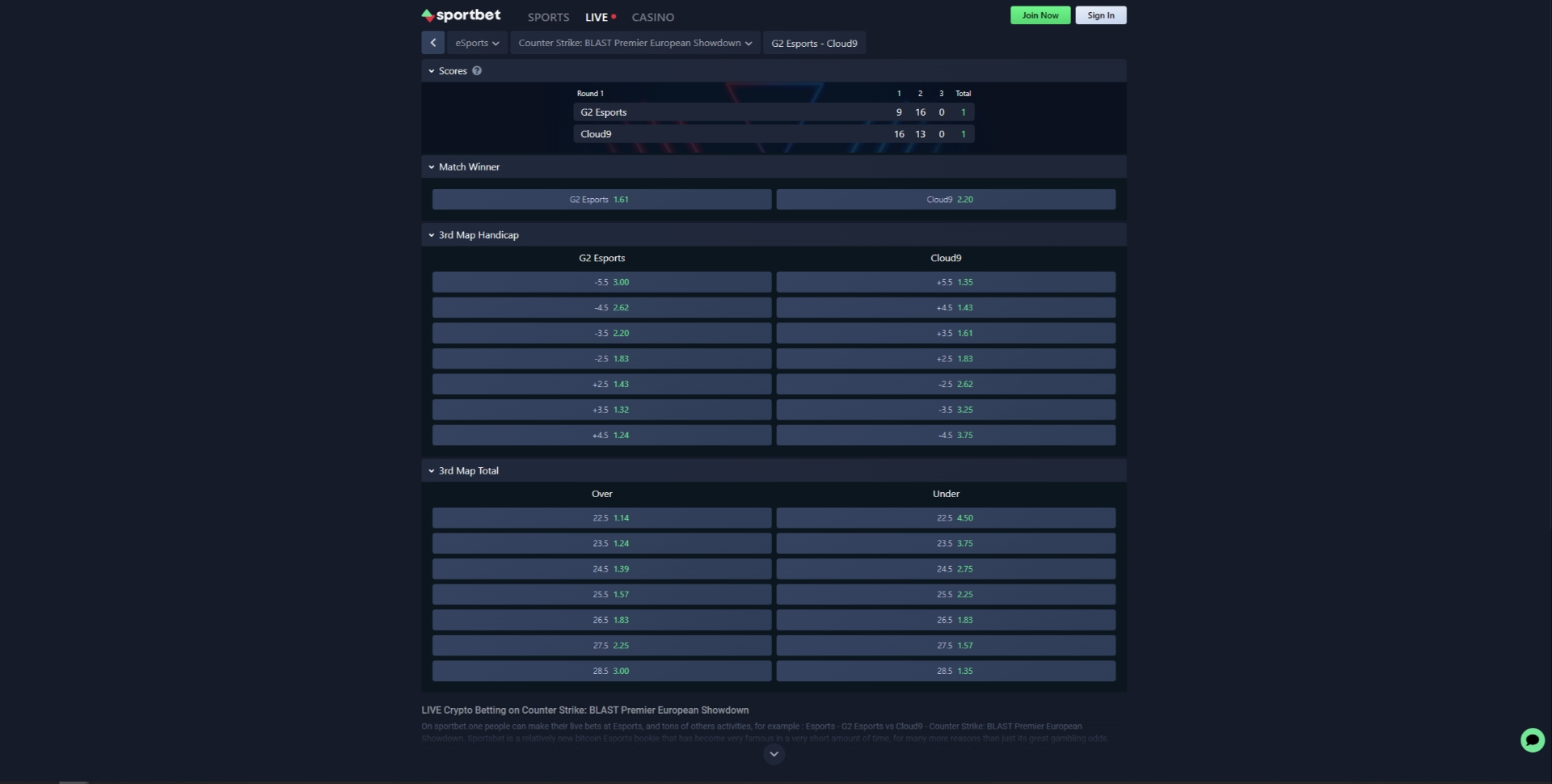Select Under 26.5 at 1.83
The height and width of the screenshot is (784, 1552).
click(x=946, y=620)
